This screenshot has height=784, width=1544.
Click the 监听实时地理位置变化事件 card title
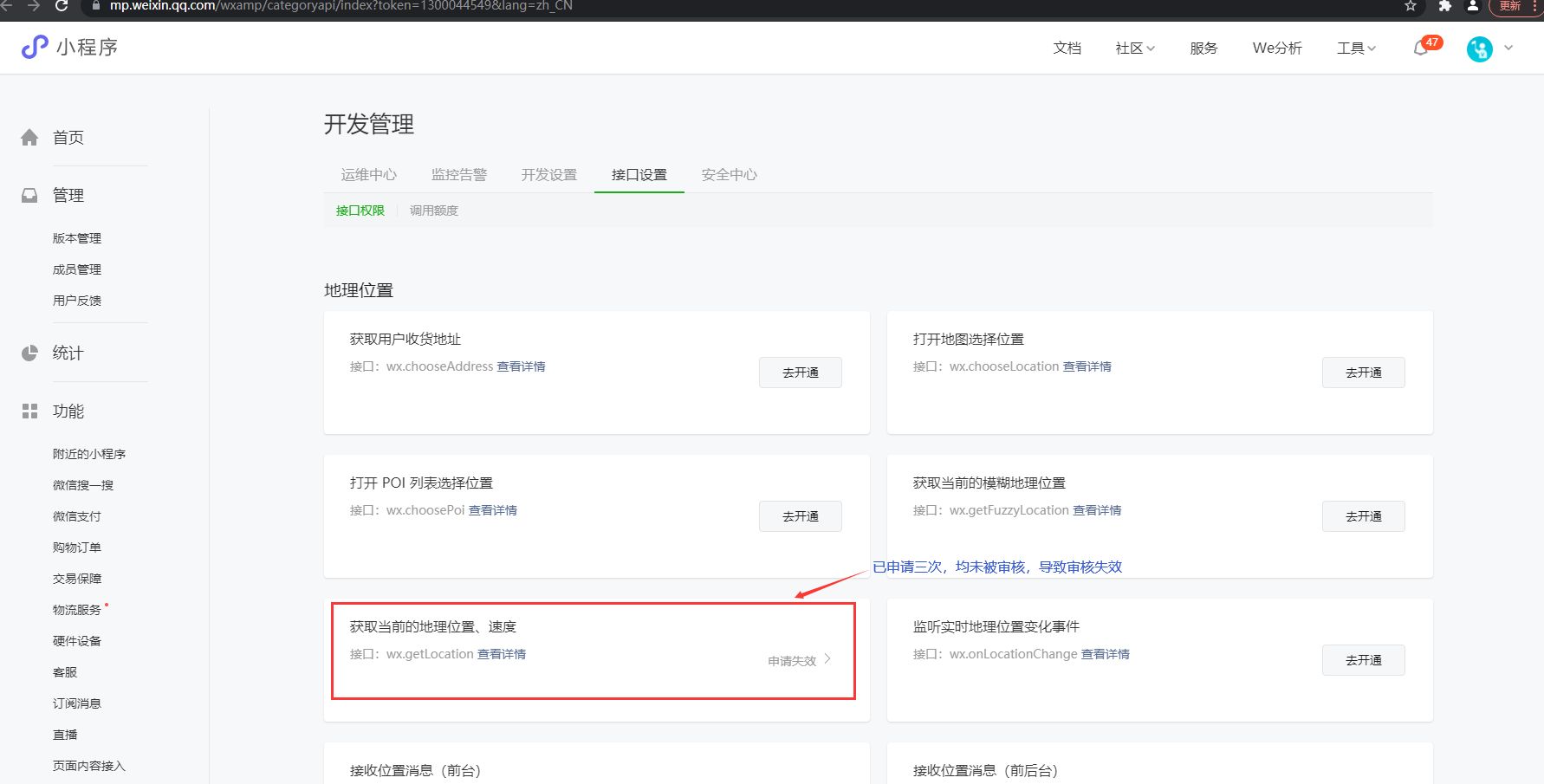click(996, 626)
